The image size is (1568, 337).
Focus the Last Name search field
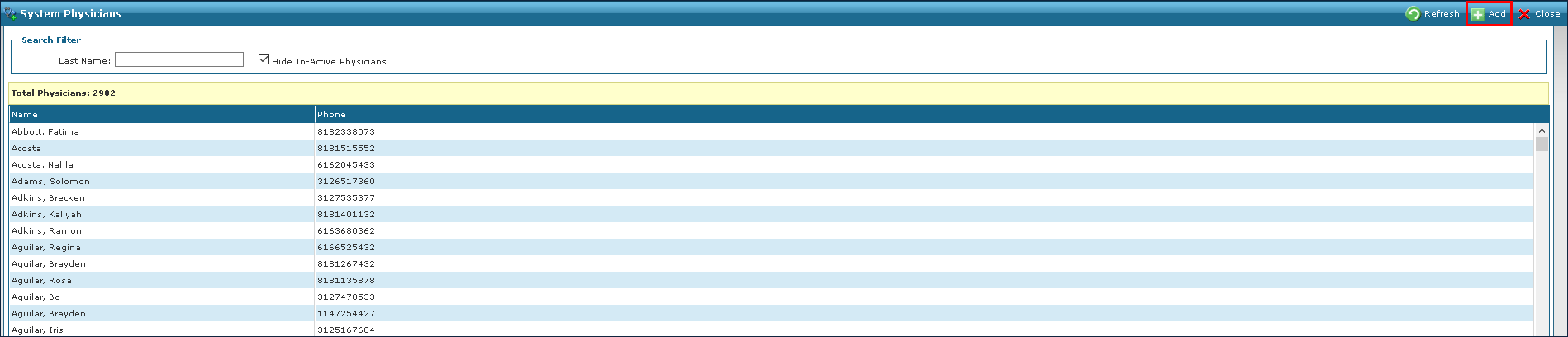[x=179, y=60]
